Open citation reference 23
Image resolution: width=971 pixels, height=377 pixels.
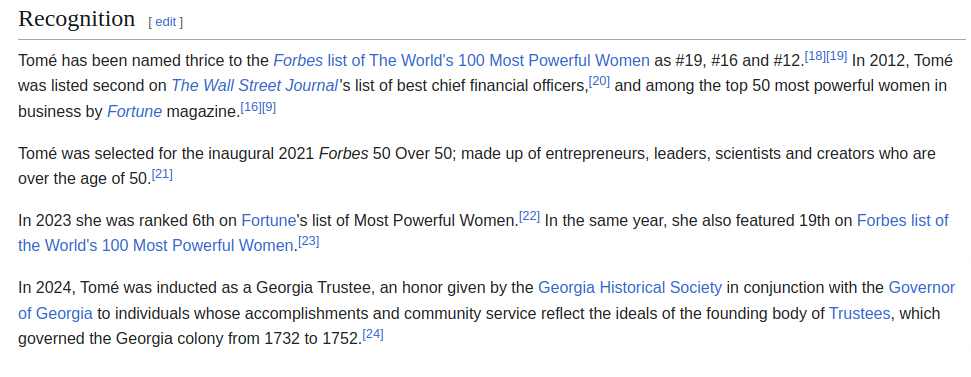[x=309, y=242]
